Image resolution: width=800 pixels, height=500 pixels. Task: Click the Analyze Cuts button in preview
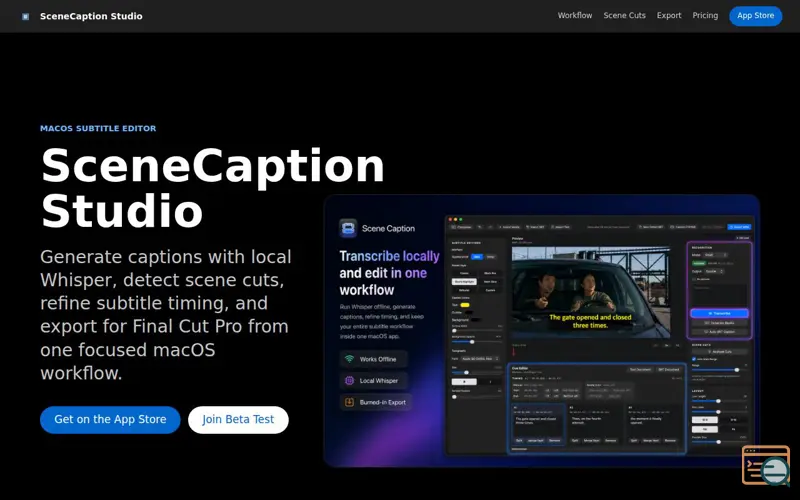click(720, 352)
